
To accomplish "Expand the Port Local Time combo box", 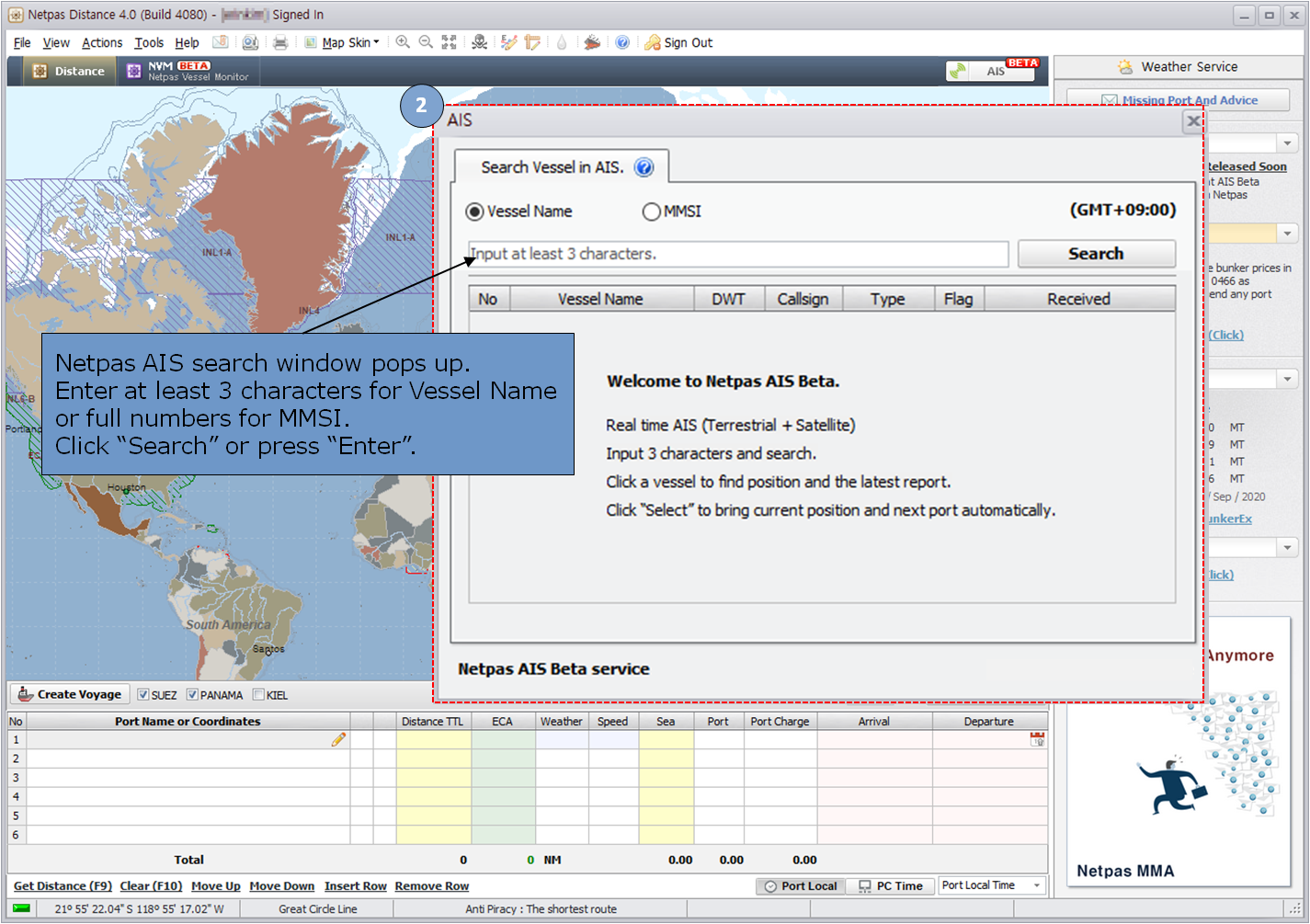I will pos(1037,885).
